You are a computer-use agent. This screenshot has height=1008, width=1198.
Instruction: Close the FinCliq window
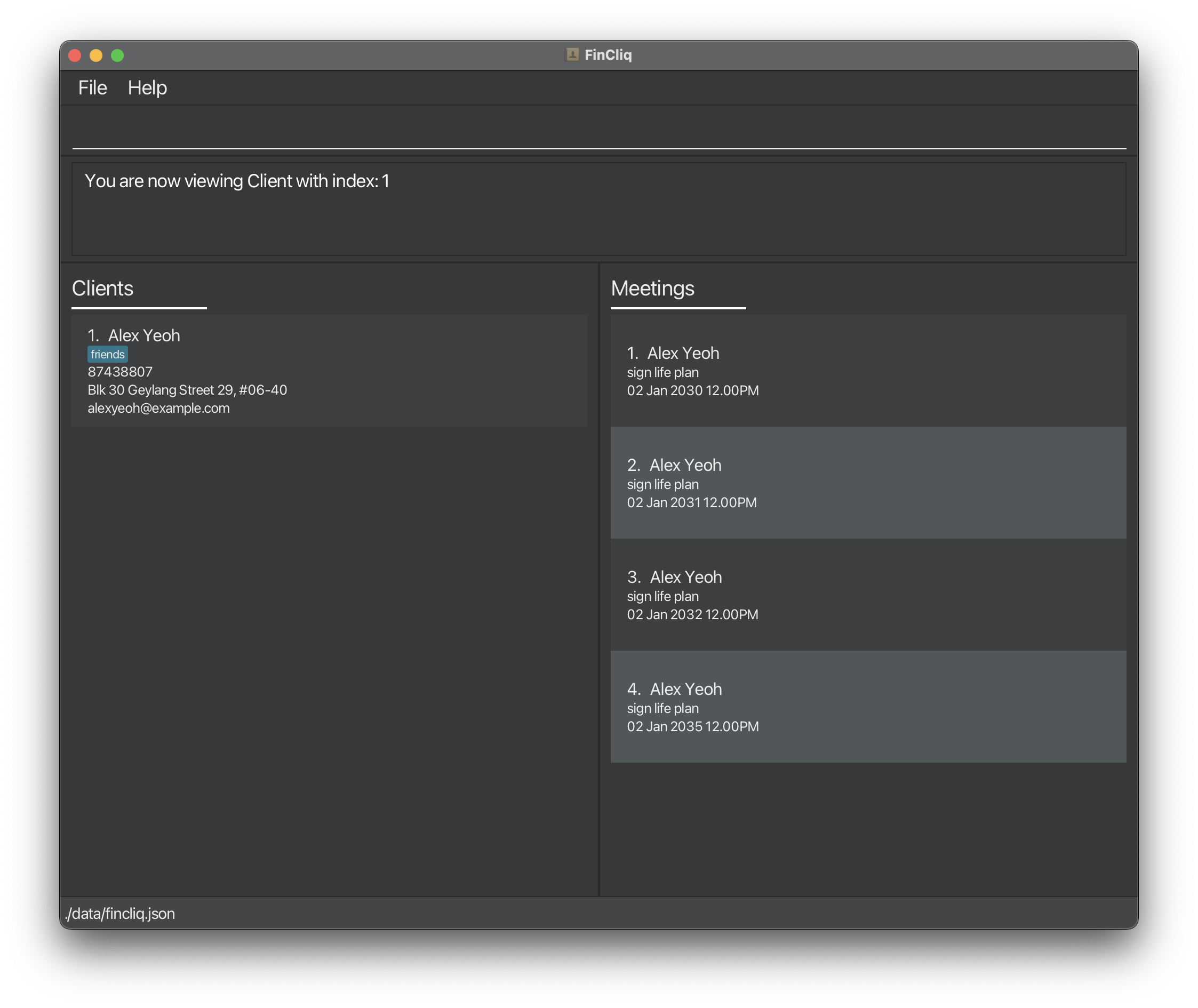click(x=75, y=55)
